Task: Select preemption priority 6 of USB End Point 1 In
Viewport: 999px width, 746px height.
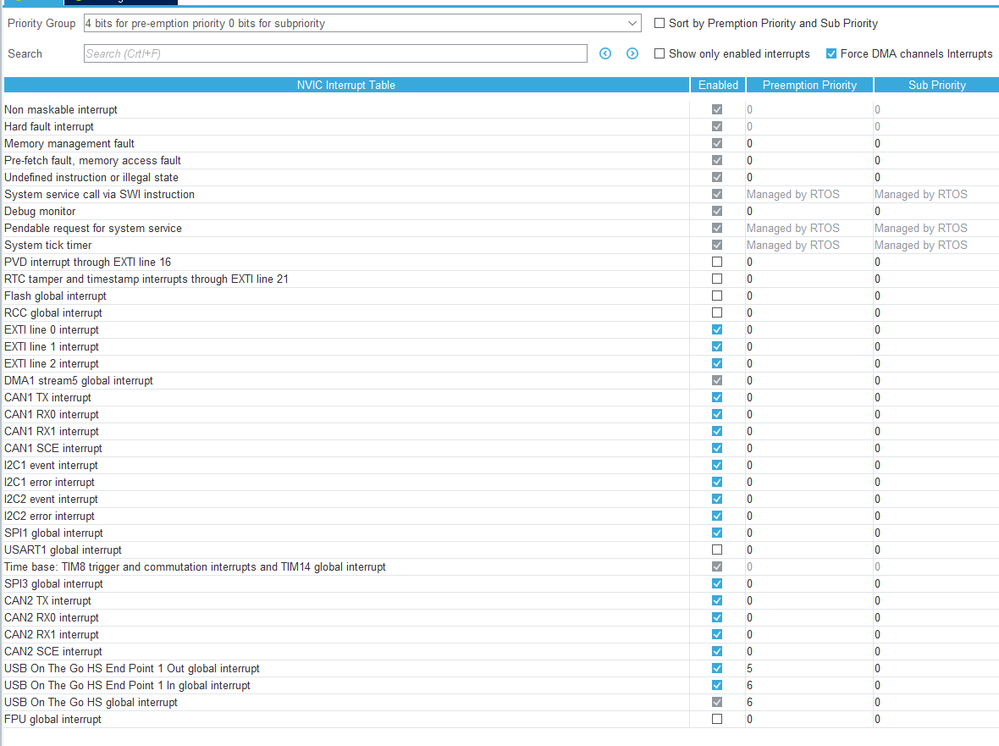Action: [x=809, y=685]
